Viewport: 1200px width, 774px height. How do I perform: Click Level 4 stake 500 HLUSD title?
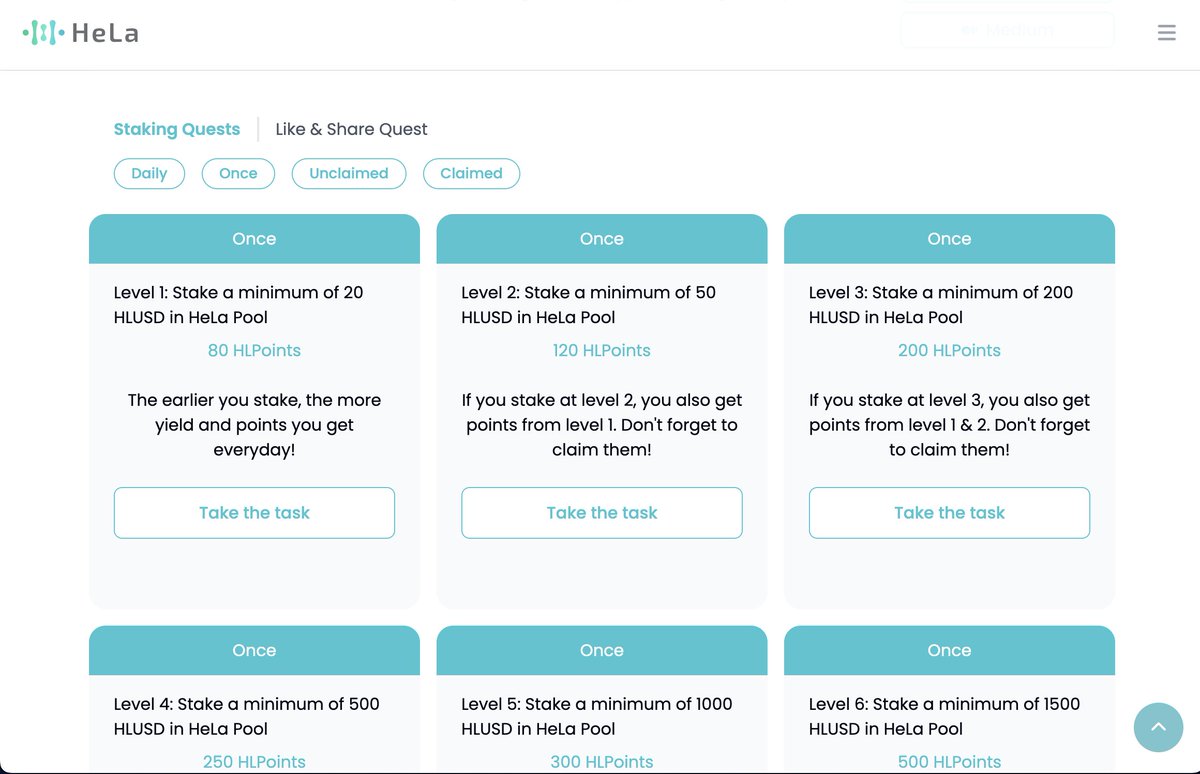click(x=247, y=716)
